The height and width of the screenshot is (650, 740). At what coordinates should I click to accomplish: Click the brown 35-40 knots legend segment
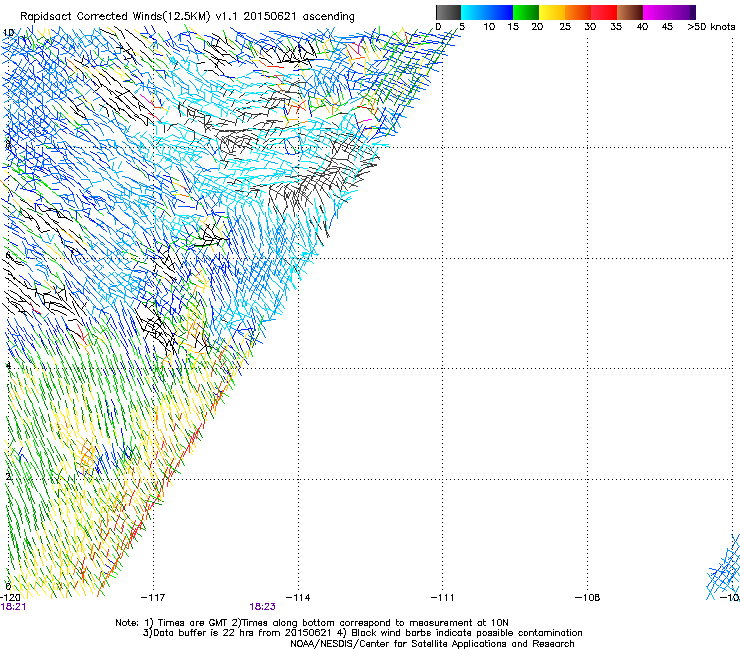(630, 12)
